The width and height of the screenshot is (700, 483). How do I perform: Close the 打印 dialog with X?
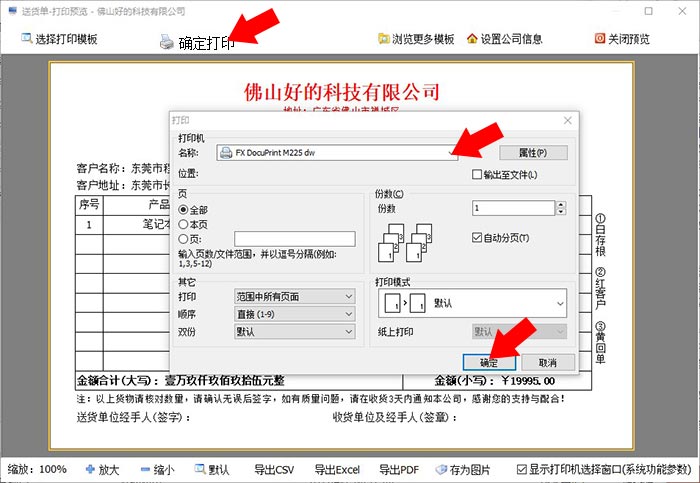[x=567, y=121]
